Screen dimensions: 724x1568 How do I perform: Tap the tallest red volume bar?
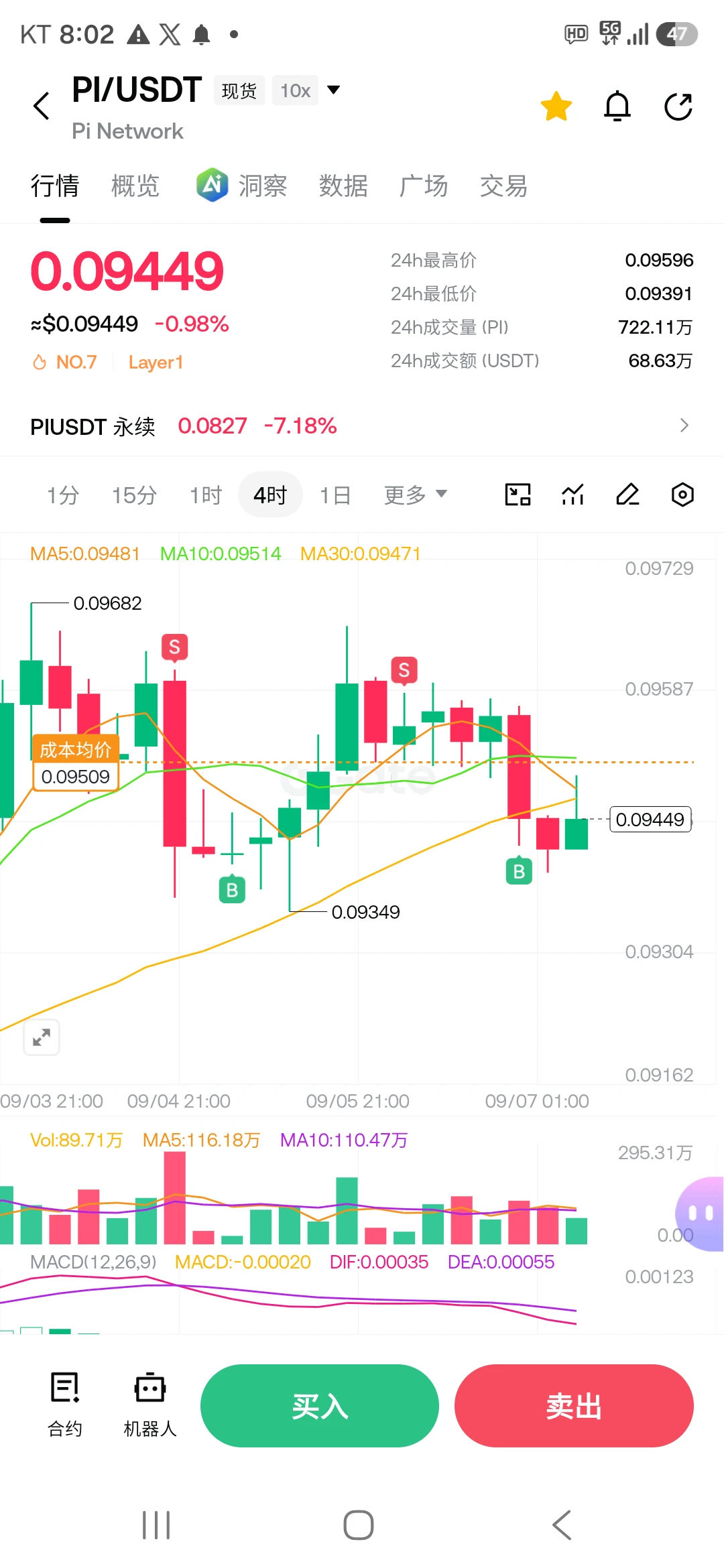pyautogui.click(x=174, y=1197)
